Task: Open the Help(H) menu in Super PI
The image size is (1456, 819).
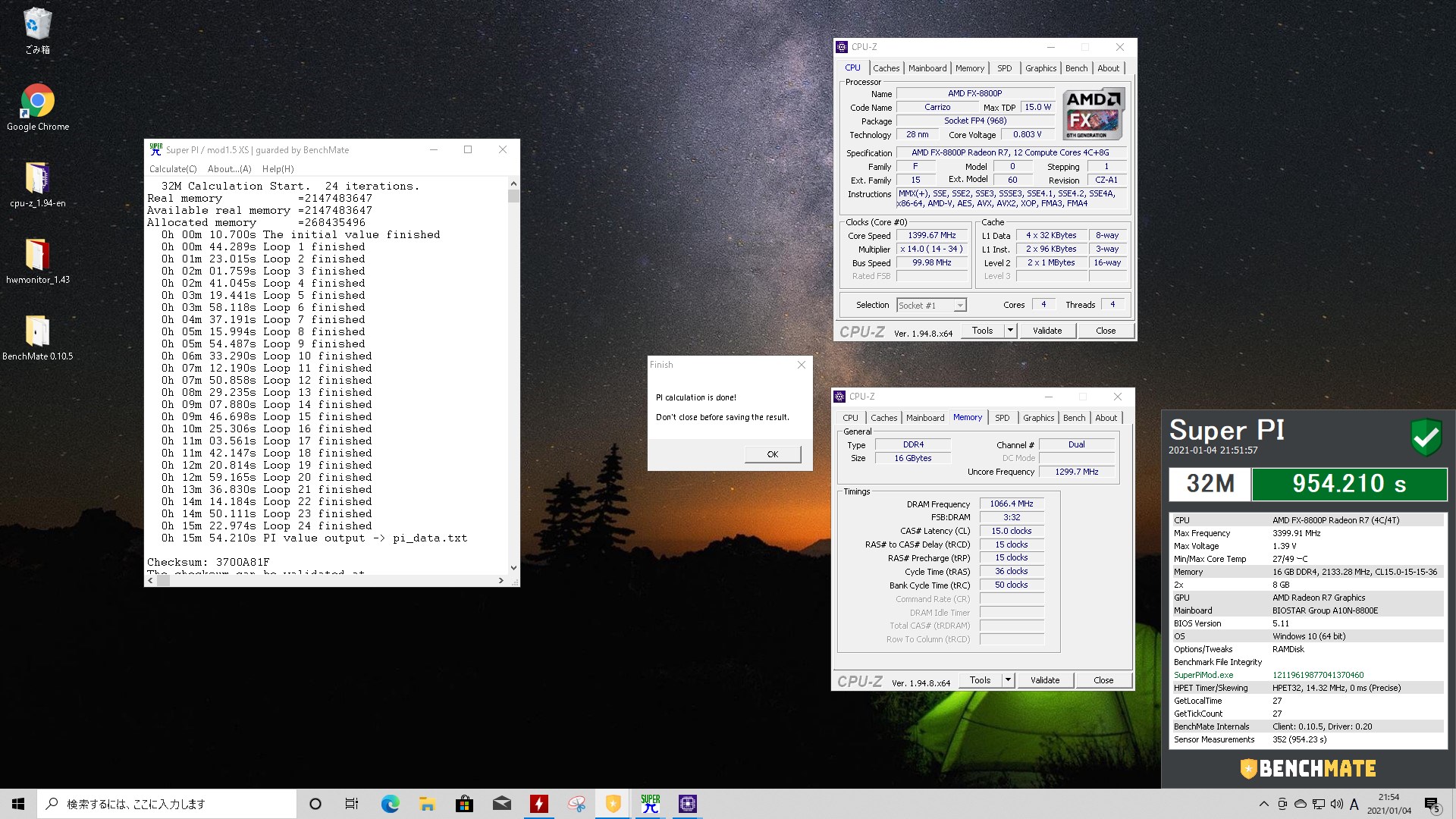Action: (278, 169)
